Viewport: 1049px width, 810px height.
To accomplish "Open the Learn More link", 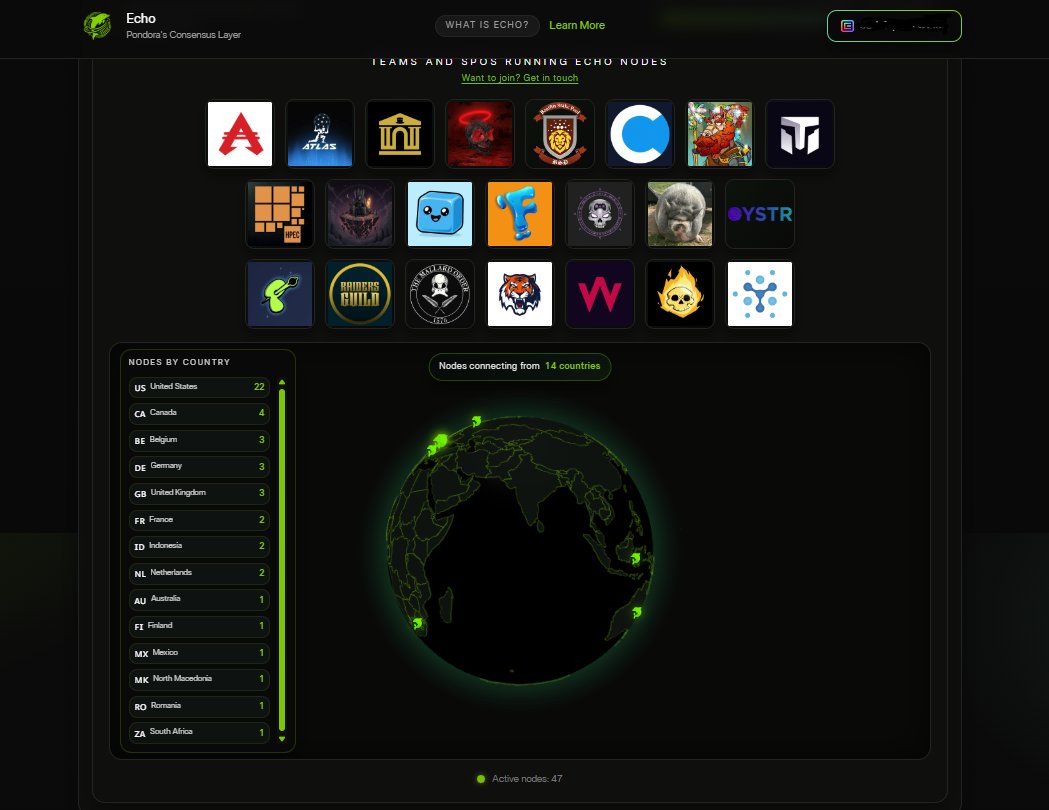I will 577,25.
